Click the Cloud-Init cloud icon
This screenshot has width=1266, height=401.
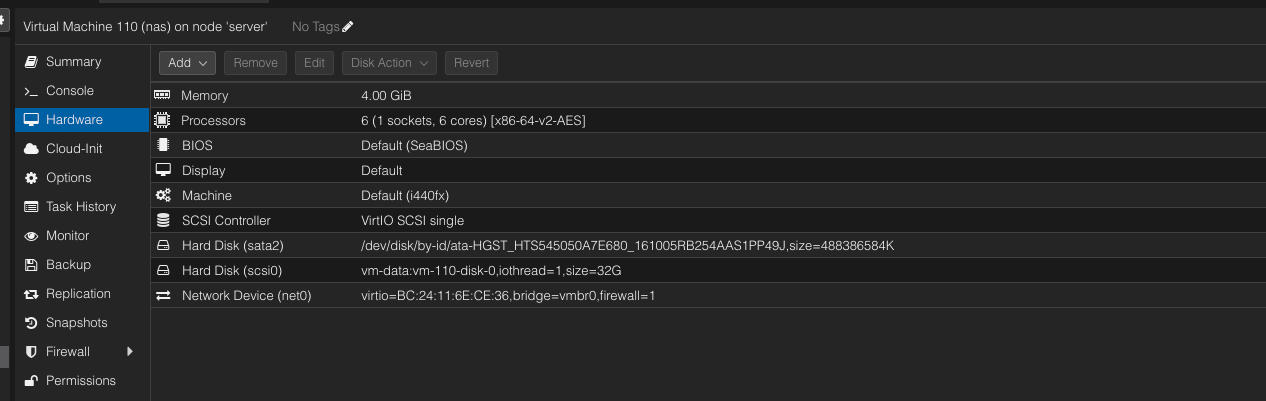click(x=30, y=149)
